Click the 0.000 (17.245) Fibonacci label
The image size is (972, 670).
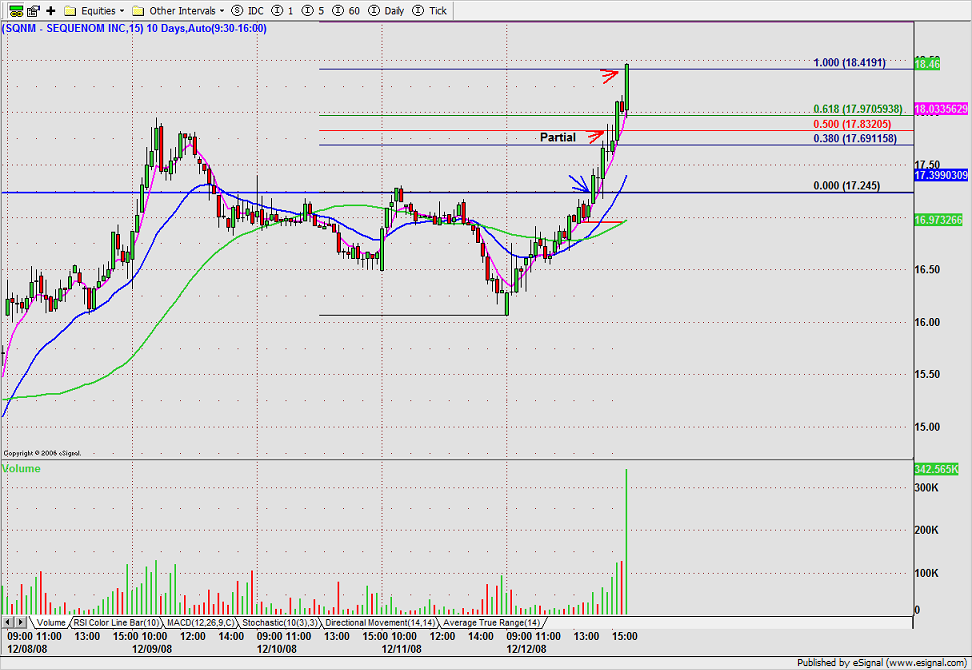pyautogui.click(x=846, y=185)
